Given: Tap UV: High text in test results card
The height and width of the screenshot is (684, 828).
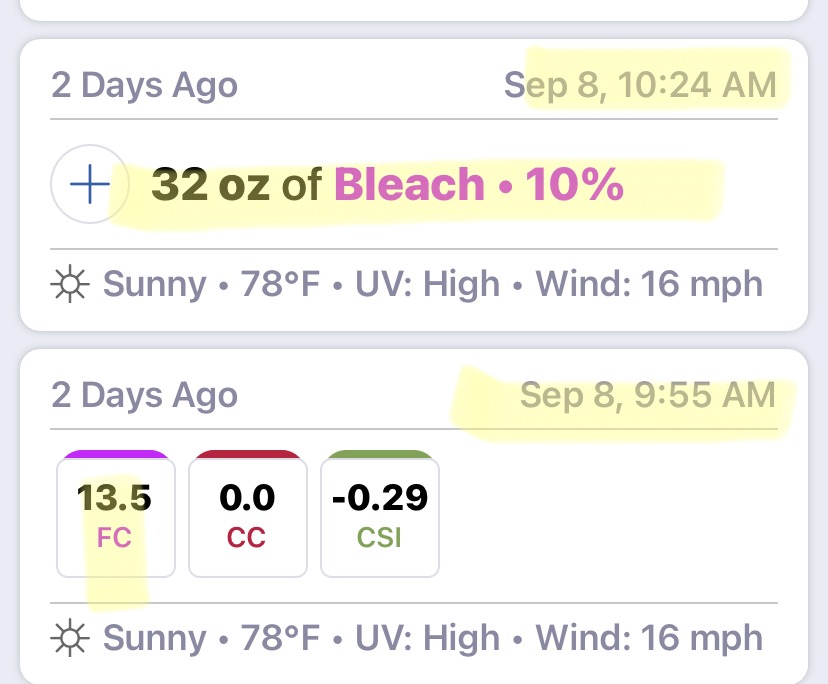Looking at the screenshot, I should click(x=428, y=638).
